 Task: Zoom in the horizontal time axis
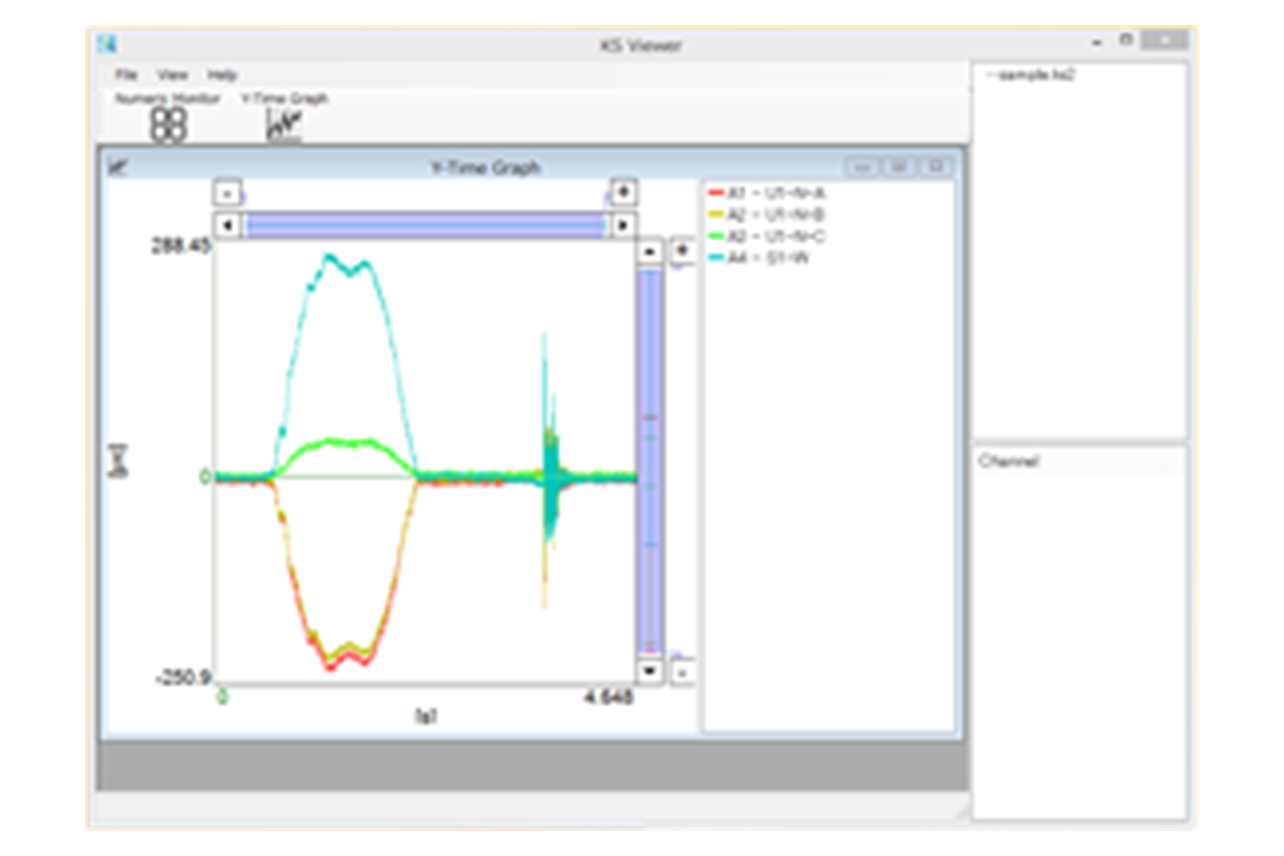click(x=624, y=192)
